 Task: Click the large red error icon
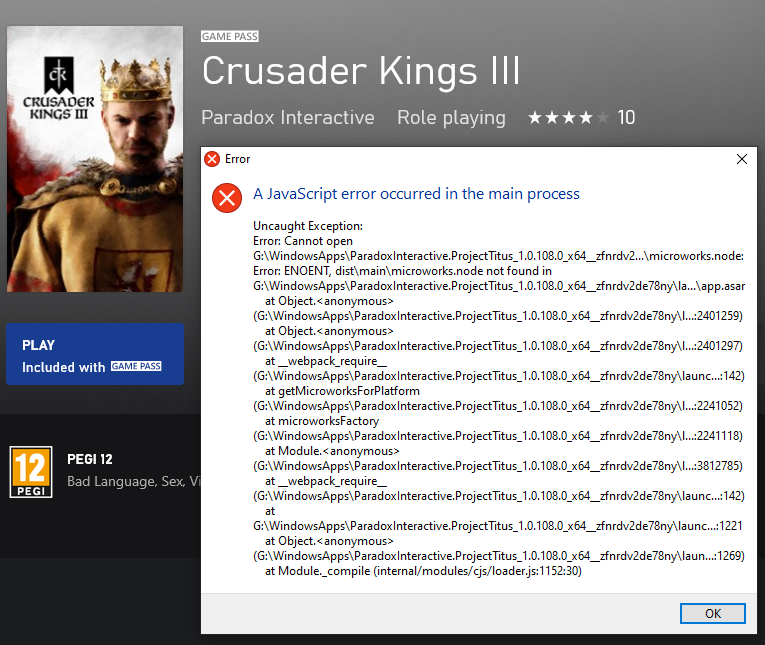pos(227,198)
